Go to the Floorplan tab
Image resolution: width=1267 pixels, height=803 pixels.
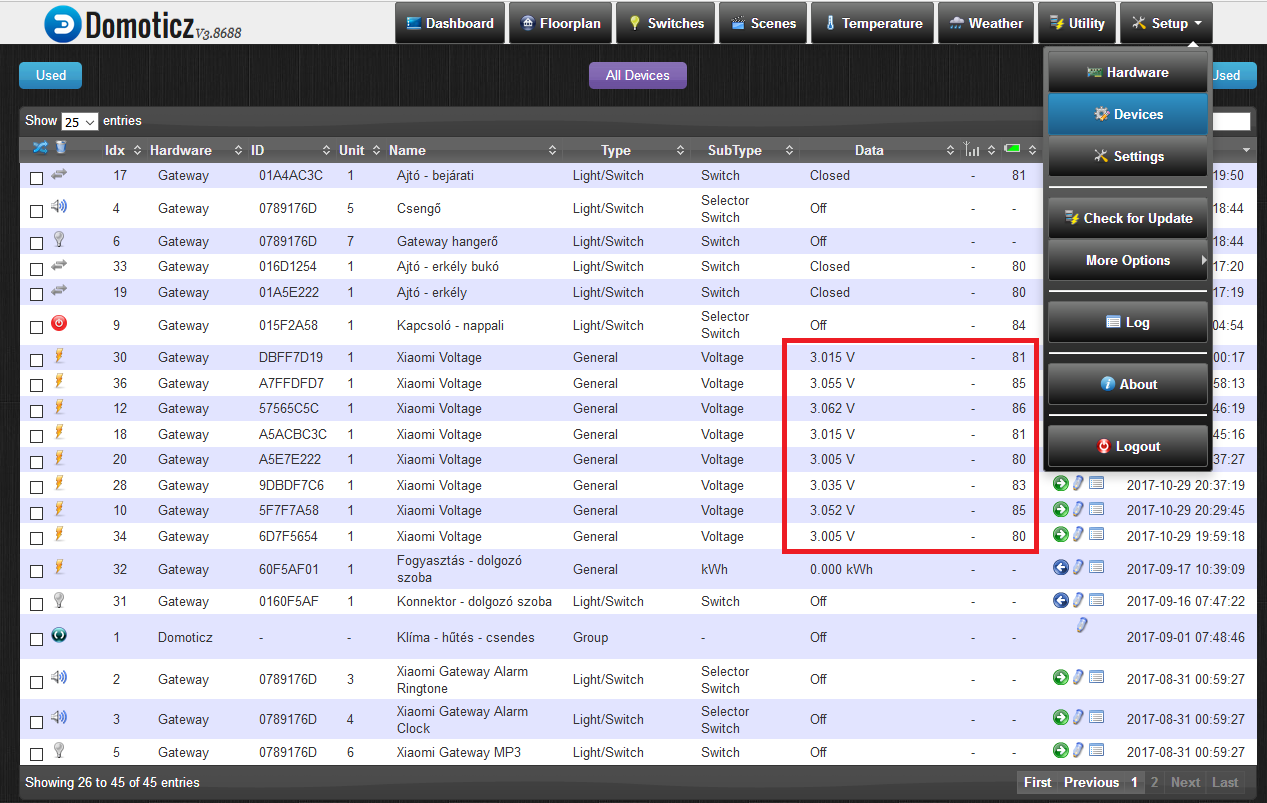click(x=560, y=23)
